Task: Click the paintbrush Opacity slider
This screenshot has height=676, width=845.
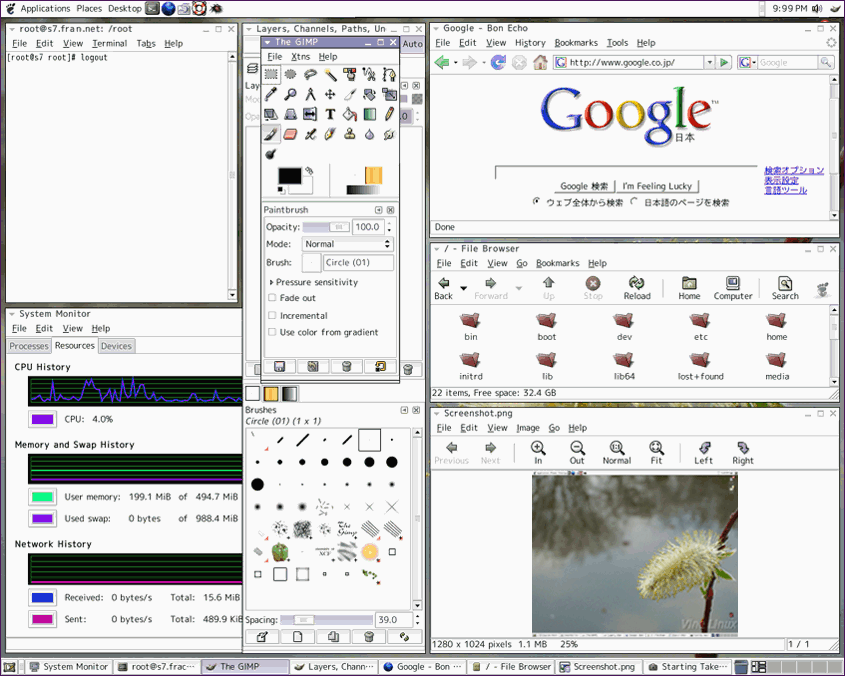Action: point(326,227)
